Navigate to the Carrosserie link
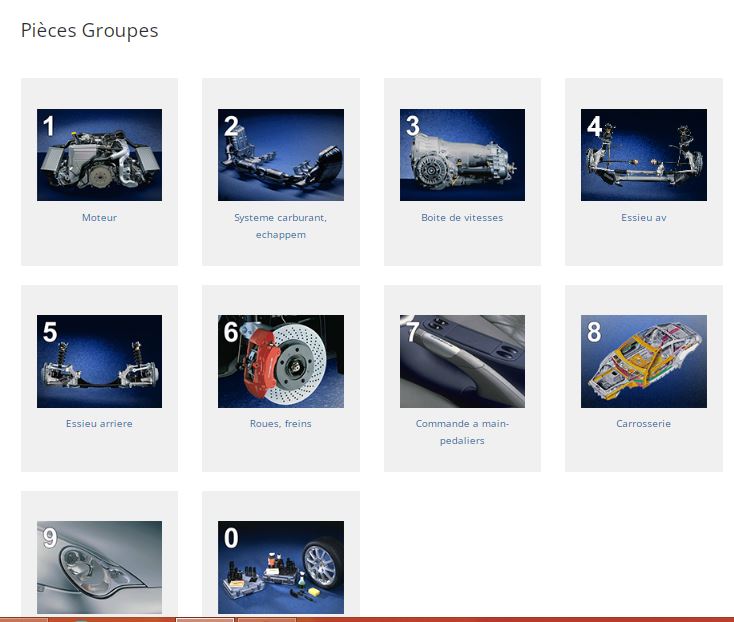 [643, 423]
